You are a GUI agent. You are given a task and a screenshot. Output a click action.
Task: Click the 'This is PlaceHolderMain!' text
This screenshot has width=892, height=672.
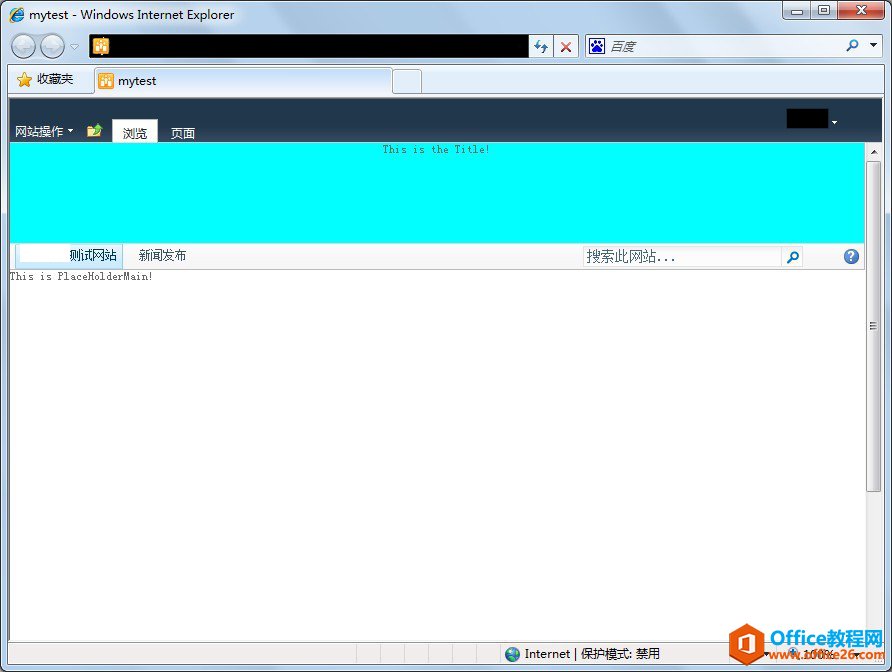click(x=81, y=277)
